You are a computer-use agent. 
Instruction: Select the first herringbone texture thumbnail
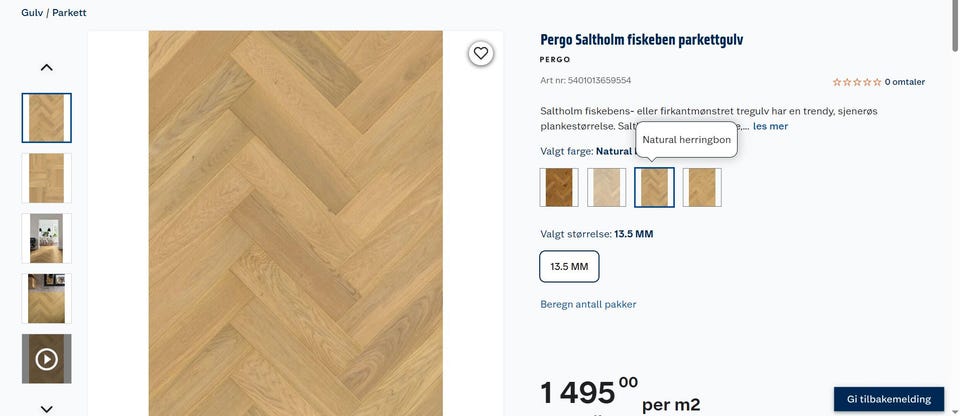coord(47,118)
